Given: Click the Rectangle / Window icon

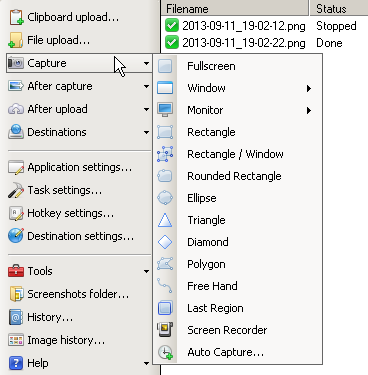Looking at the screenshot, I should [x=165, y=154].
